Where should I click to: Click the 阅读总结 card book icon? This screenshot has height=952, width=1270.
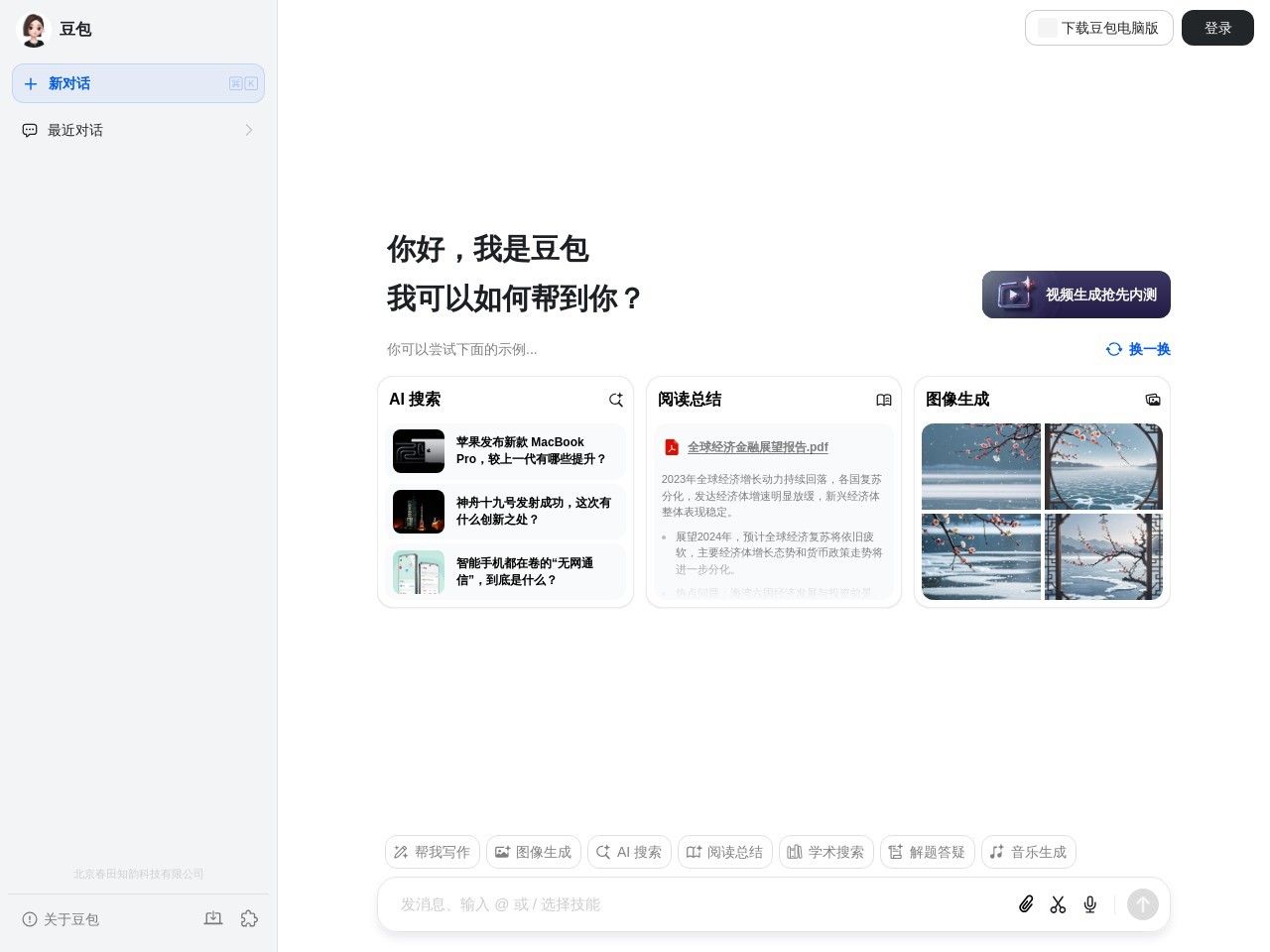(x=884, y=400)
